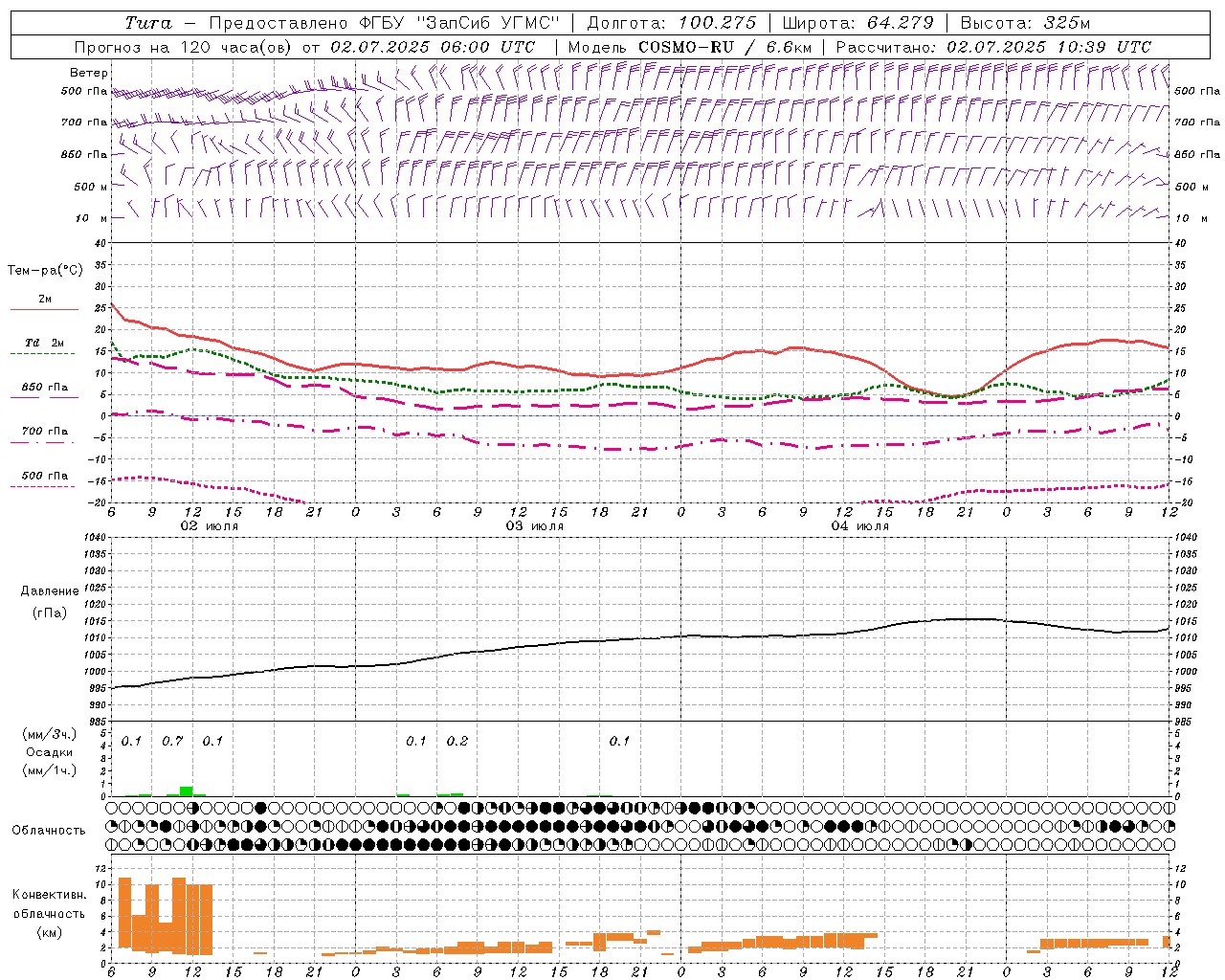
Task: Click the calculated time "02.07.2025 10:39 UTC"
Action: tap(1049, 47)
